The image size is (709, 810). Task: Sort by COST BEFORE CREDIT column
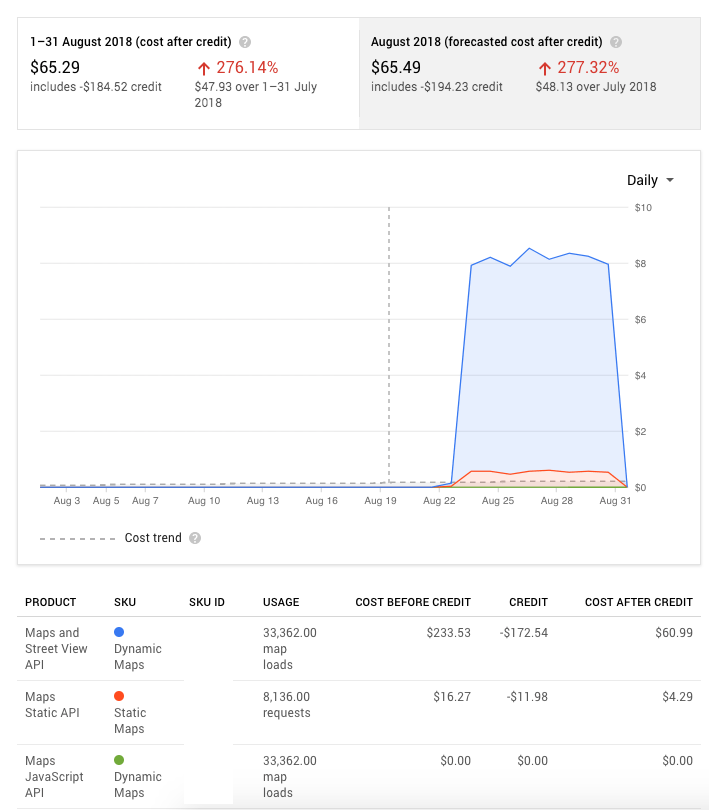(413, 602)
